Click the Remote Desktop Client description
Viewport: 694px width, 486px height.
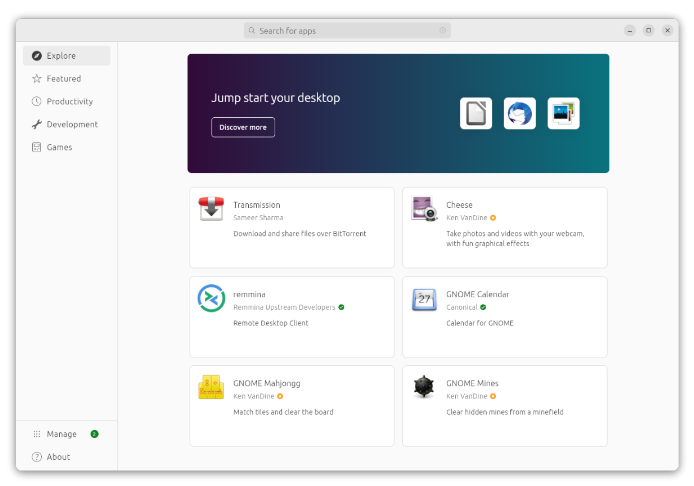(x=271, y=323)
